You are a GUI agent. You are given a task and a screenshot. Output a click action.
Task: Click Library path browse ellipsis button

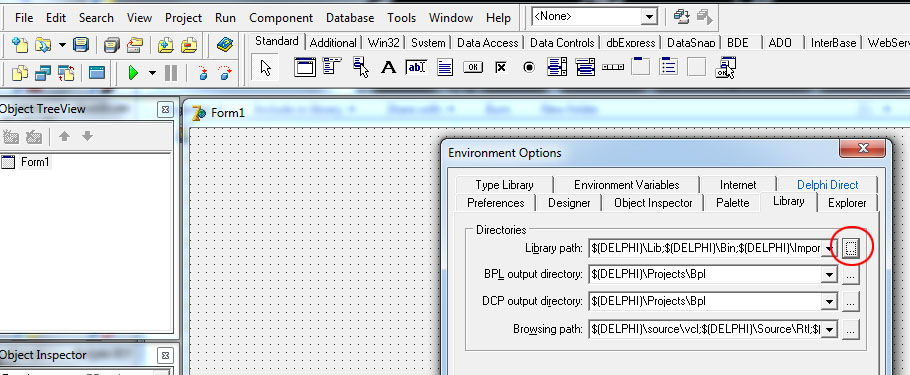[850, 248]
